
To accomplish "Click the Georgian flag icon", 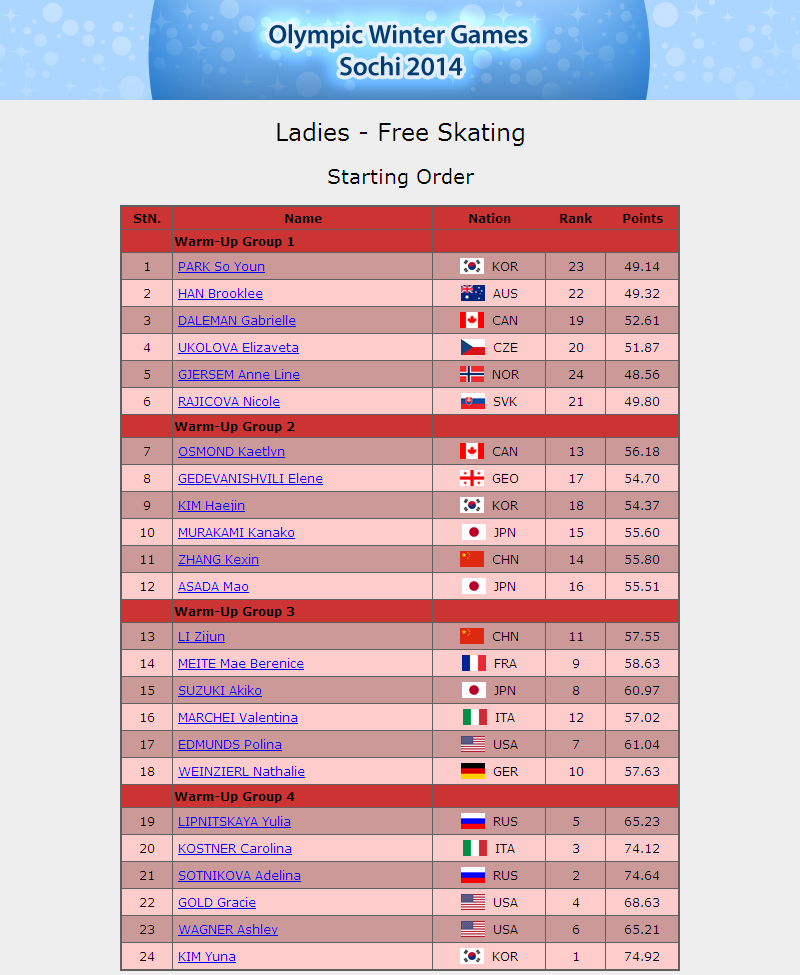I will click(x=472, y=478).
